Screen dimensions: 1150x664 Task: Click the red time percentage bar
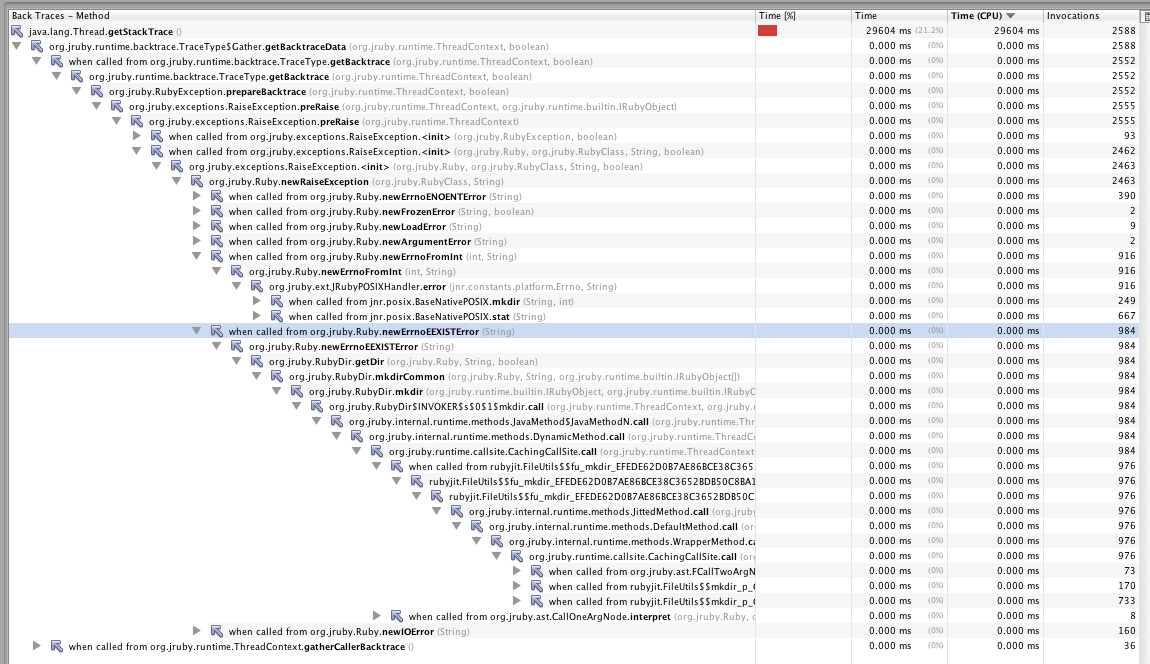(x=767, y=31)
